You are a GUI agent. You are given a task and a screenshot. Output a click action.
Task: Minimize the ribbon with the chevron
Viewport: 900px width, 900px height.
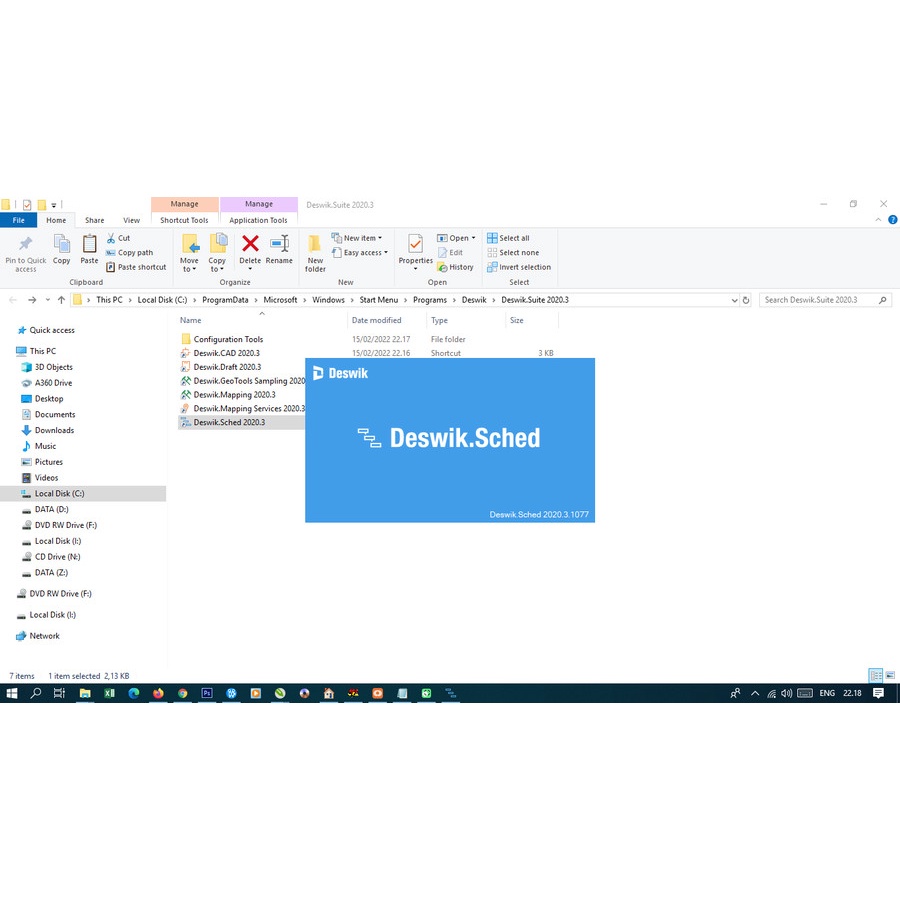coord(878,220)
